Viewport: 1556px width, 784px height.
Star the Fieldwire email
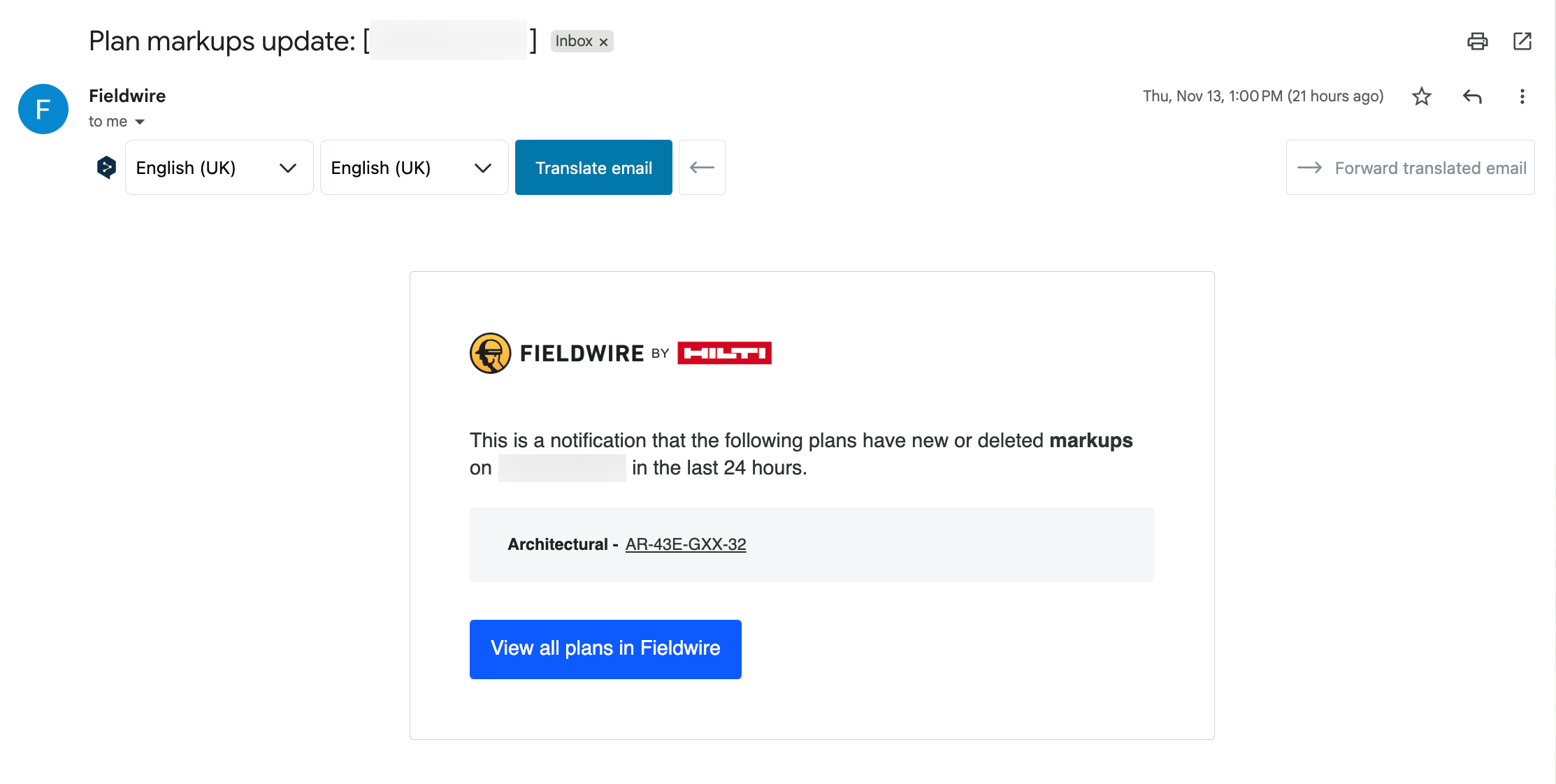(x=1421, y=96)
